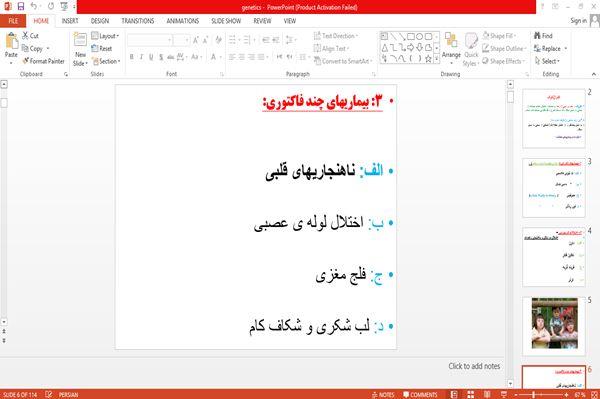Image resolution: width=600 pixels, height=399 pixels.
Task: Open the Section dropdown
Action: [x=106, y=61]
